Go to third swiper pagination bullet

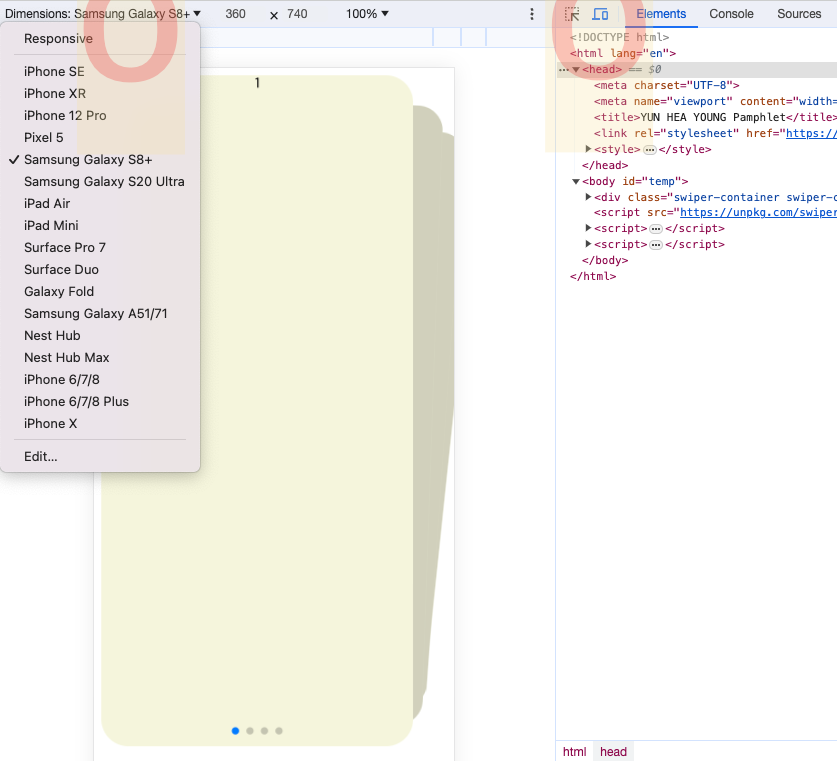264,731
